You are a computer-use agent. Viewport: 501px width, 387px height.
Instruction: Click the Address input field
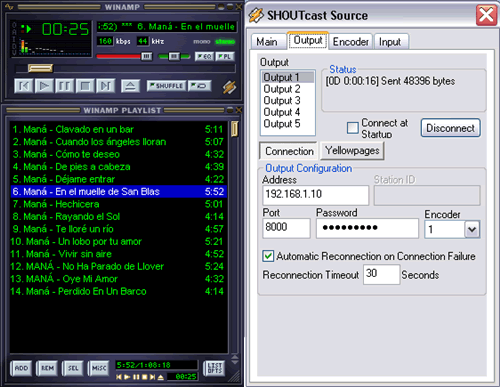pyautogui.click(x=316, y=195)
